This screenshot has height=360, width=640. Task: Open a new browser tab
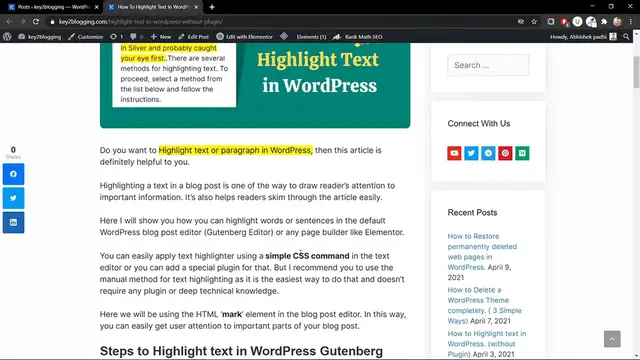(x=212, y=7)
